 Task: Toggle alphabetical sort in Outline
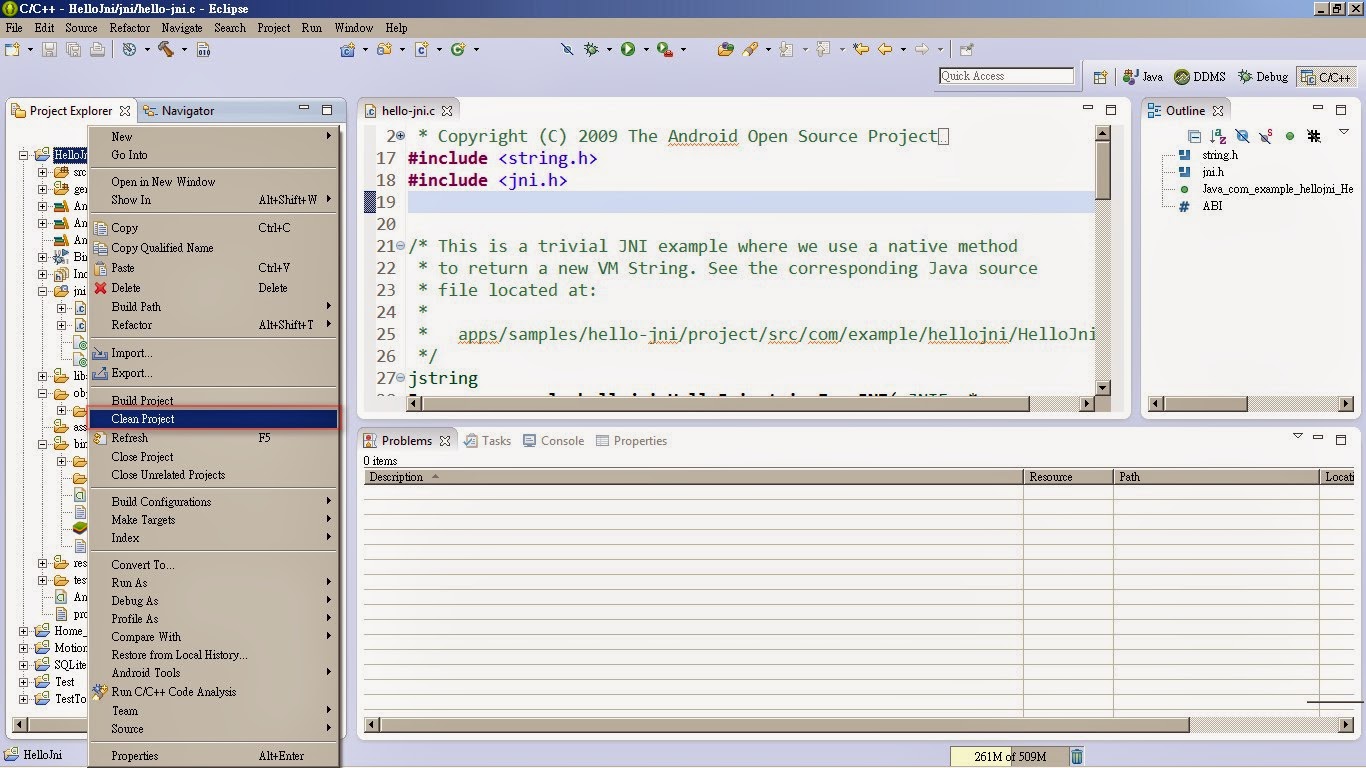[1218, 136]
